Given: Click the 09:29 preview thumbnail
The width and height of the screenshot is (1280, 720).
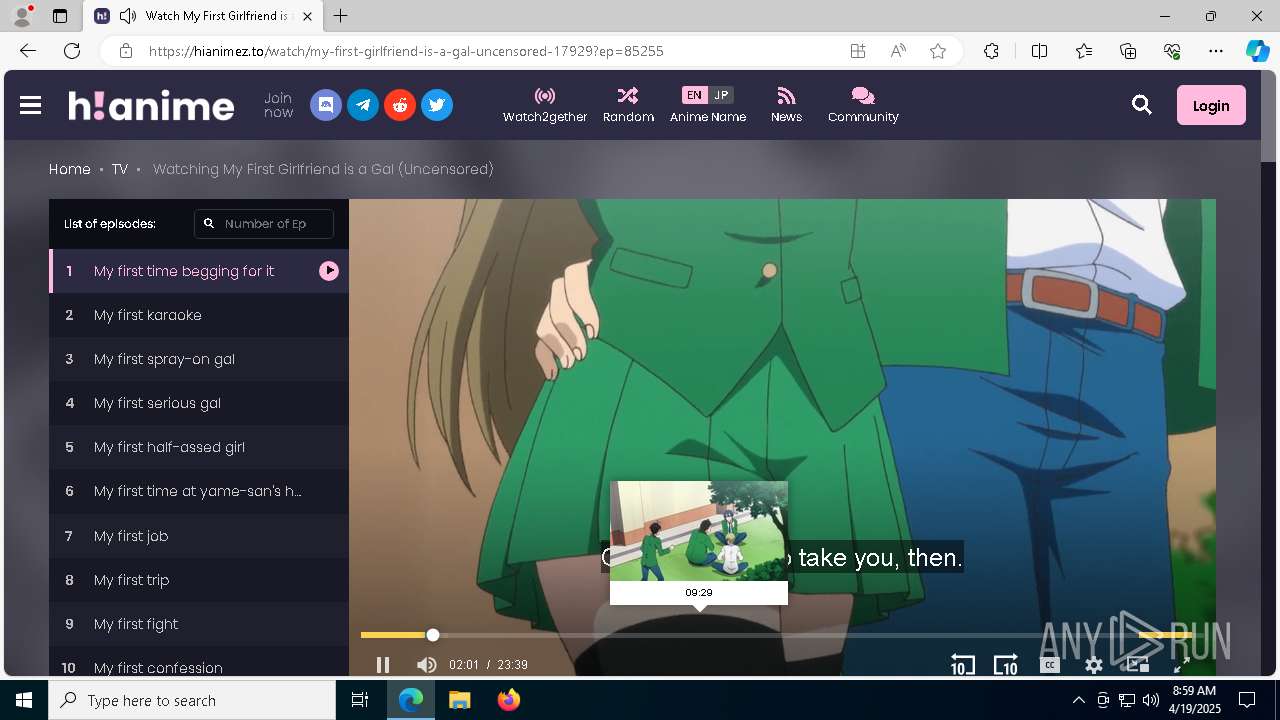Looking at the screenshot, I should pos(699,531).
